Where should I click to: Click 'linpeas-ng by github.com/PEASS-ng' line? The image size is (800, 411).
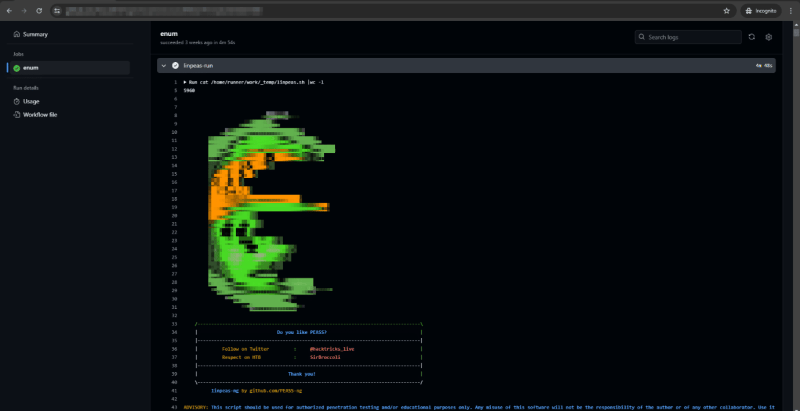point(257,391)
